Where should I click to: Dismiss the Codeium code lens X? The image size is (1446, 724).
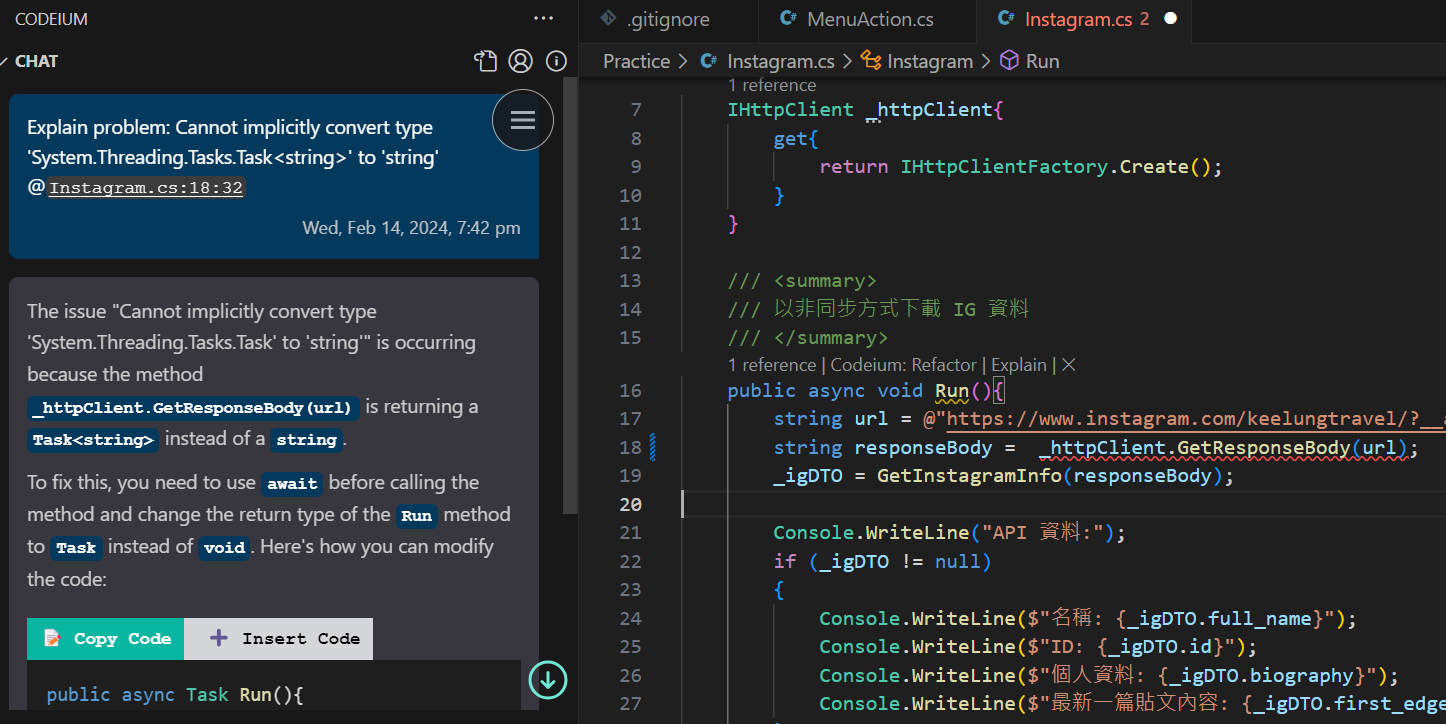[x=1068, y=365]
